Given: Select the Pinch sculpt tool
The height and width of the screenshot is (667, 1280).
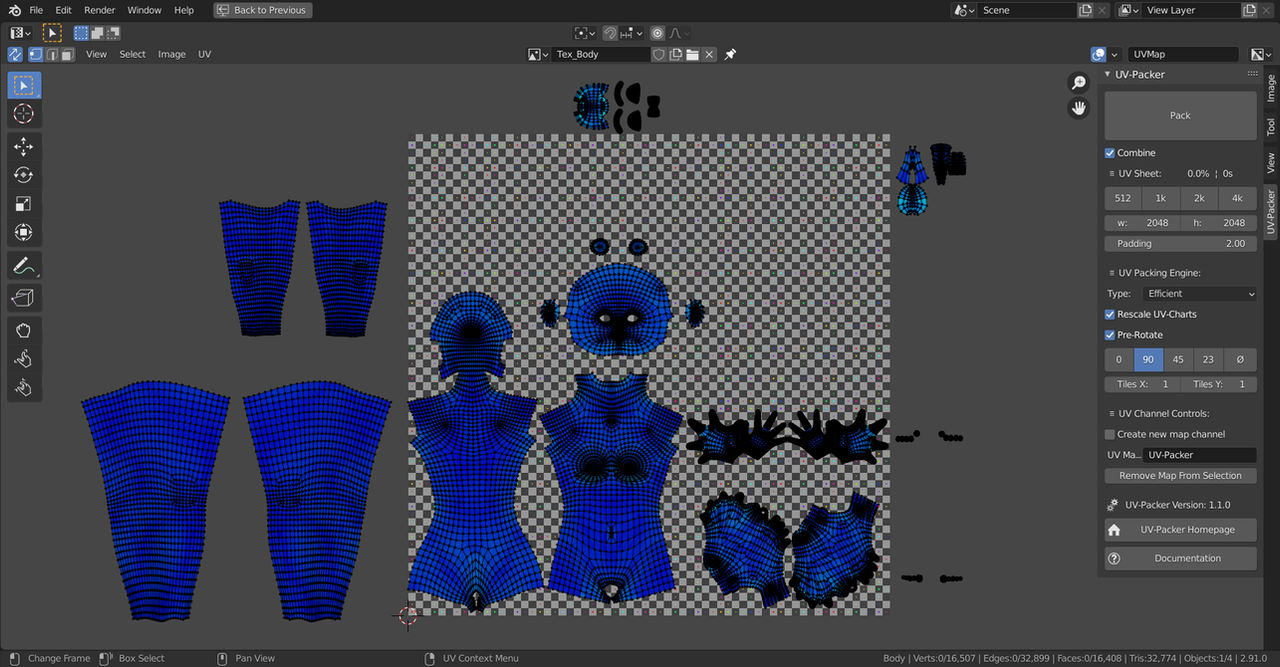Looking at the screenshot, I should [x=23, y=387].
